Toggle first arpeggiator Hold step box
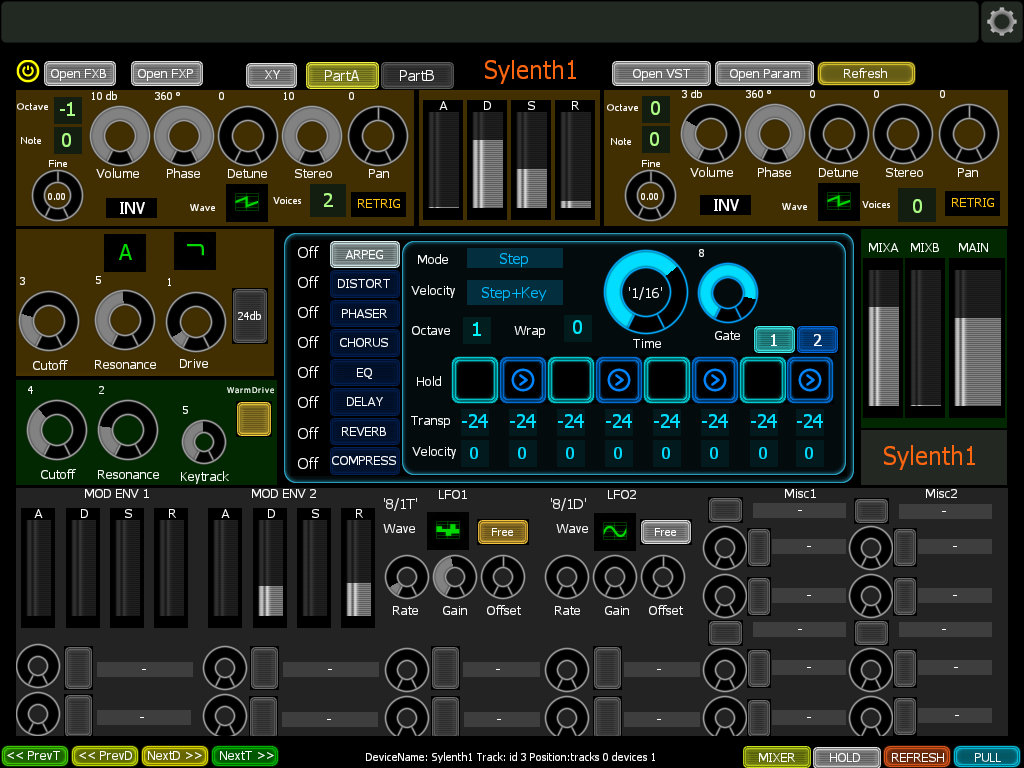Image resolution: width=1024 pixels, height=768 pixels. point(475,380)
